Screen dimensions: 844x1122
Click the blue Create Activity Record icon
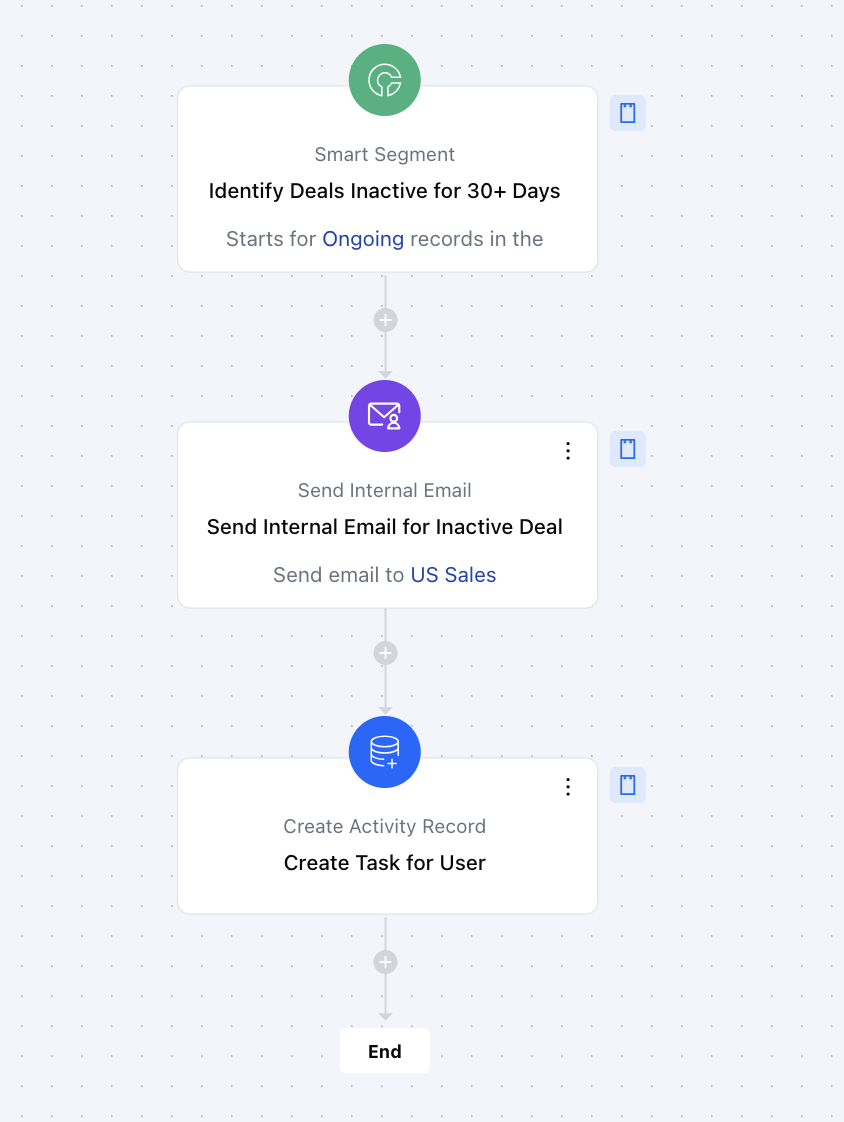(x=384, y=752)
